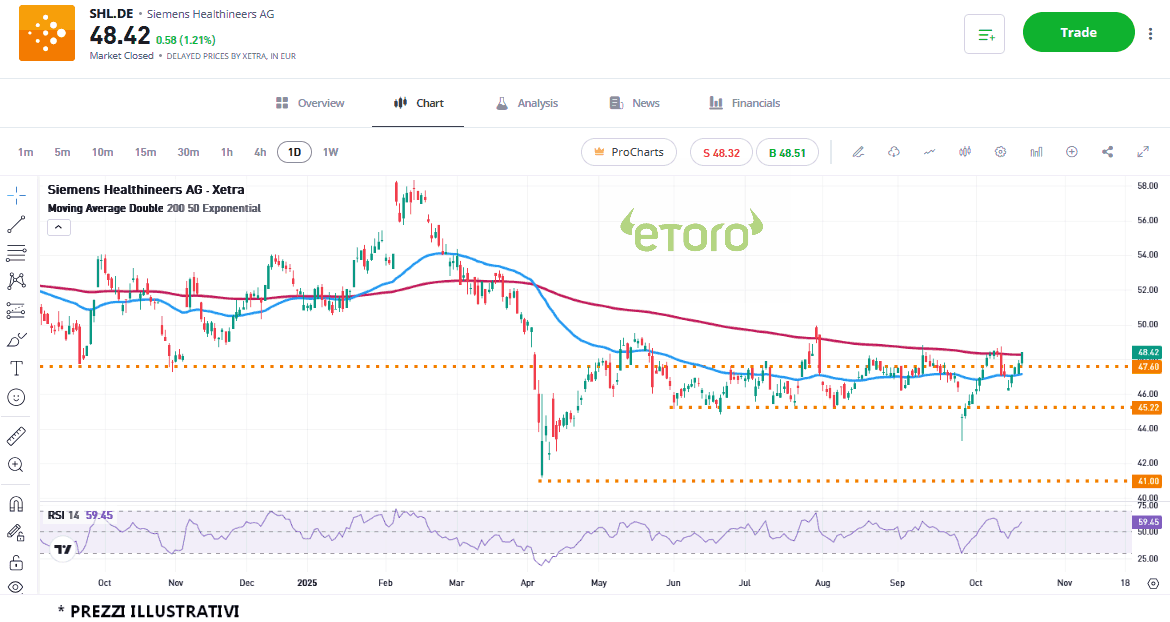
Task: Click the zoom in magnifier tool
Action: click(x=17, y=464)
